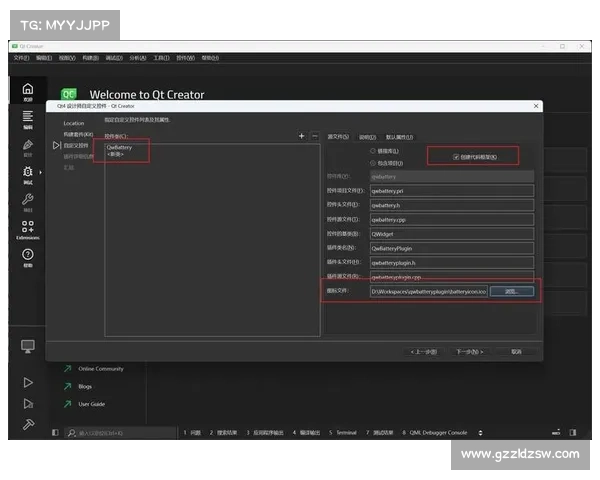600x480 pixels.
Task: Click the QwBatteryPlugin class name field
Action: pyautogui.click(x=452, y=248)
